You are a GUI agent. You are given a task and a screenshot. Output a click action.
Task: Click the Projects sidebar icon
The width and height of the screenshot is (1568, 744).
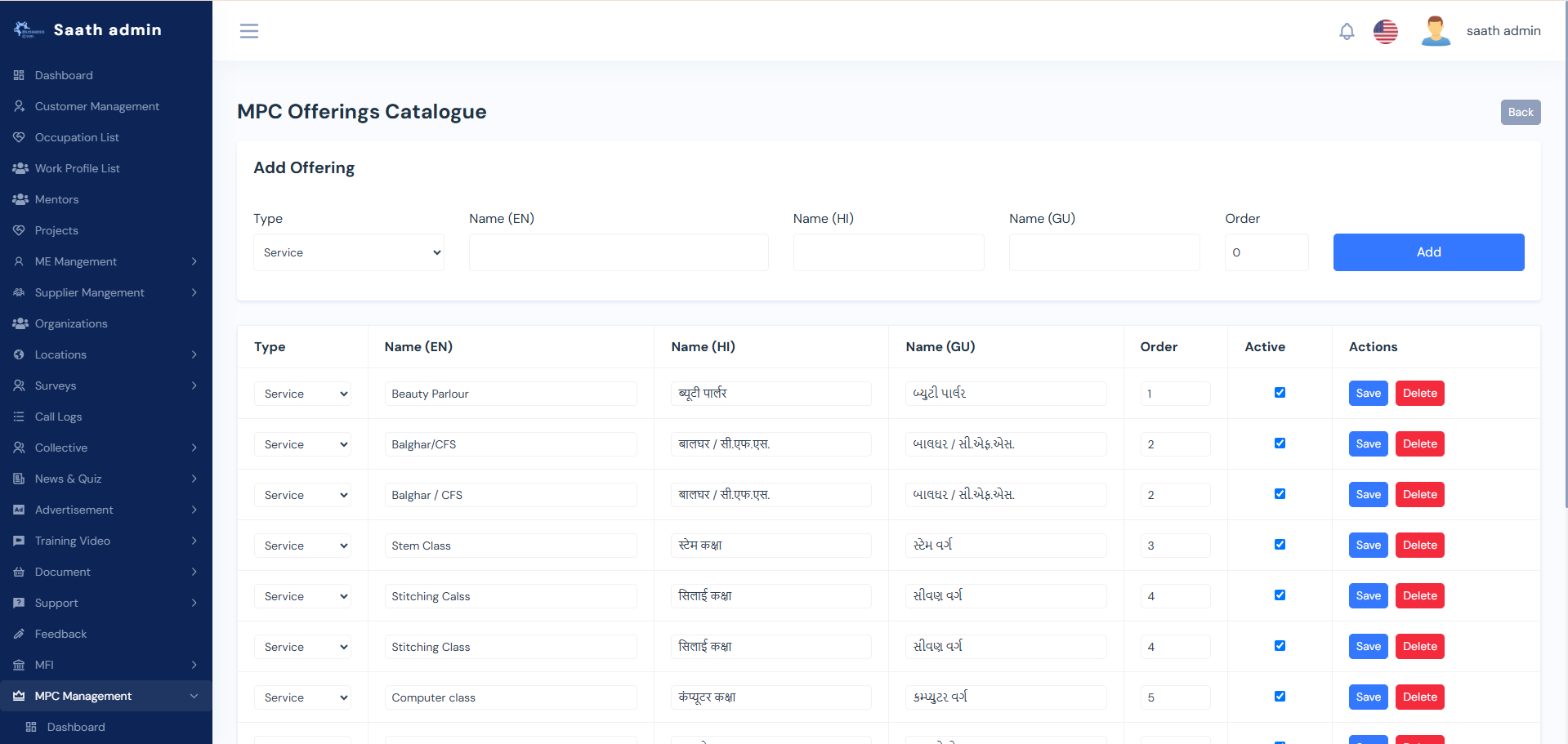19,230
